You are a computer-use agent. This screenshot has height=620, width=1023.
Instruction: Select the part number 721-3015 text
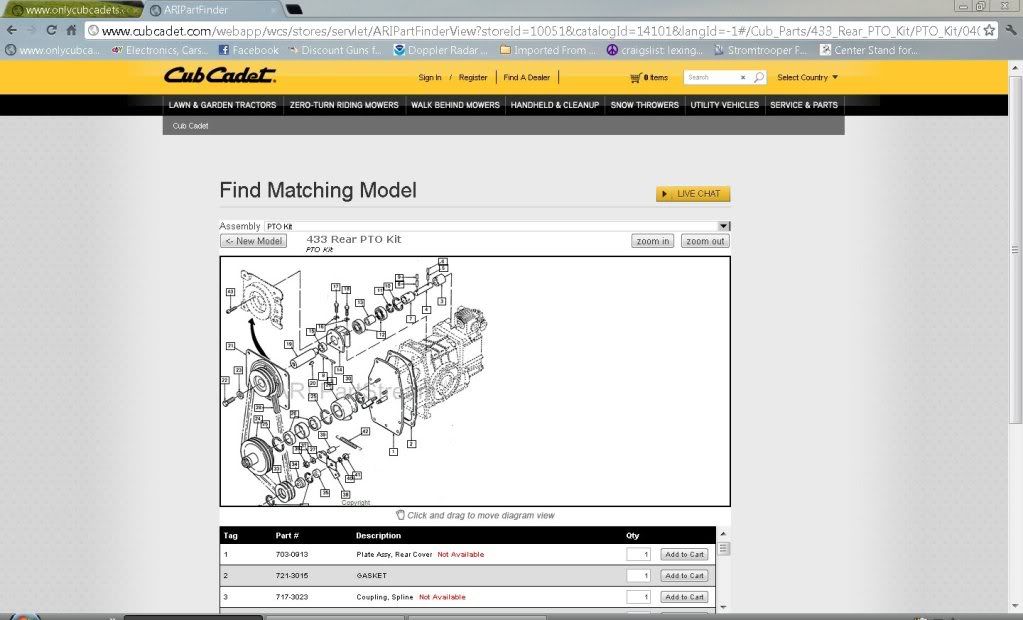[x=292, y=576]
